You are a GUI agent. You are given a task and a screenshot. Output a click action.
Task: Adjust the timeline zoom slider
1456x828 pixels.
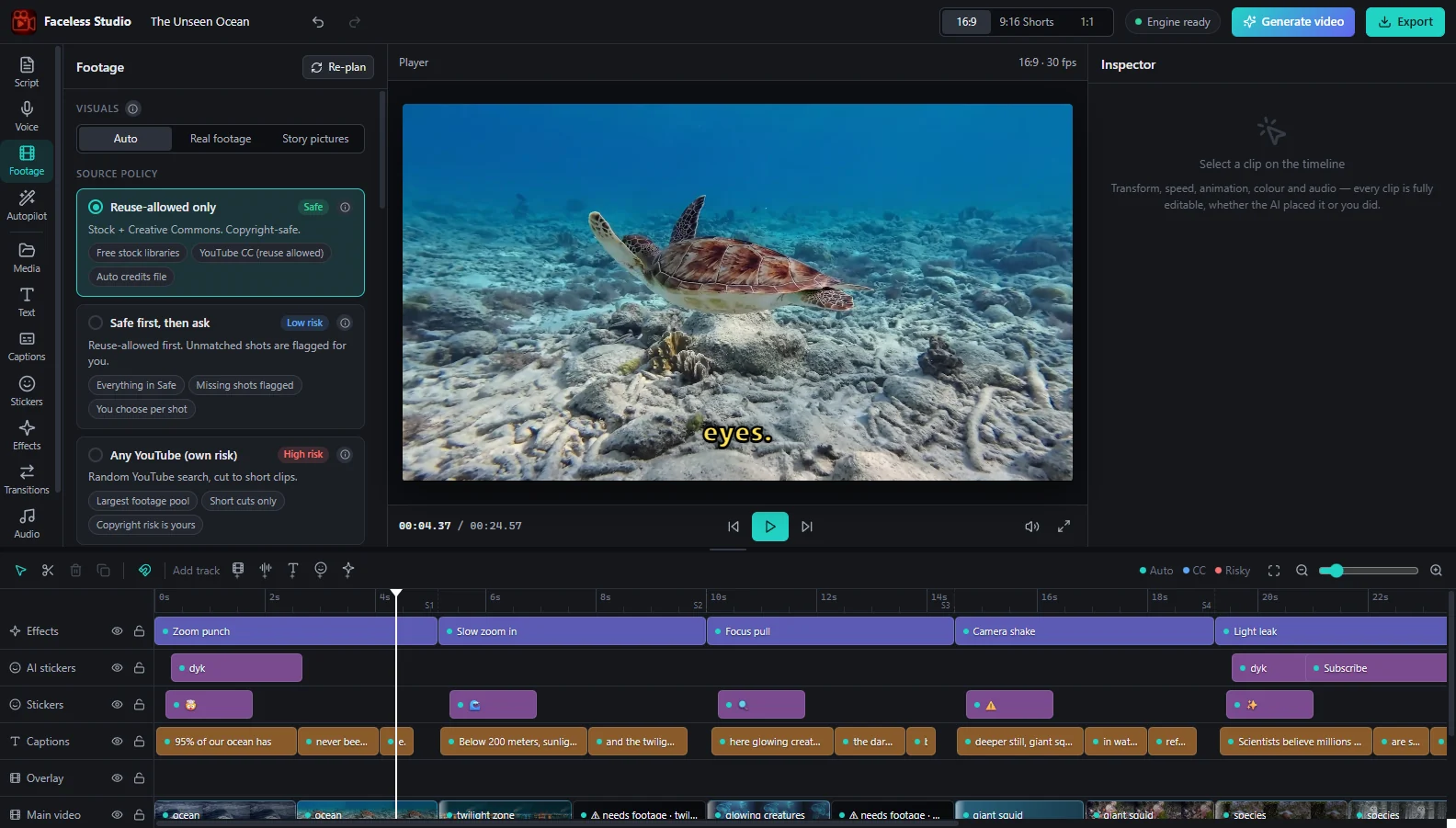1369,571
